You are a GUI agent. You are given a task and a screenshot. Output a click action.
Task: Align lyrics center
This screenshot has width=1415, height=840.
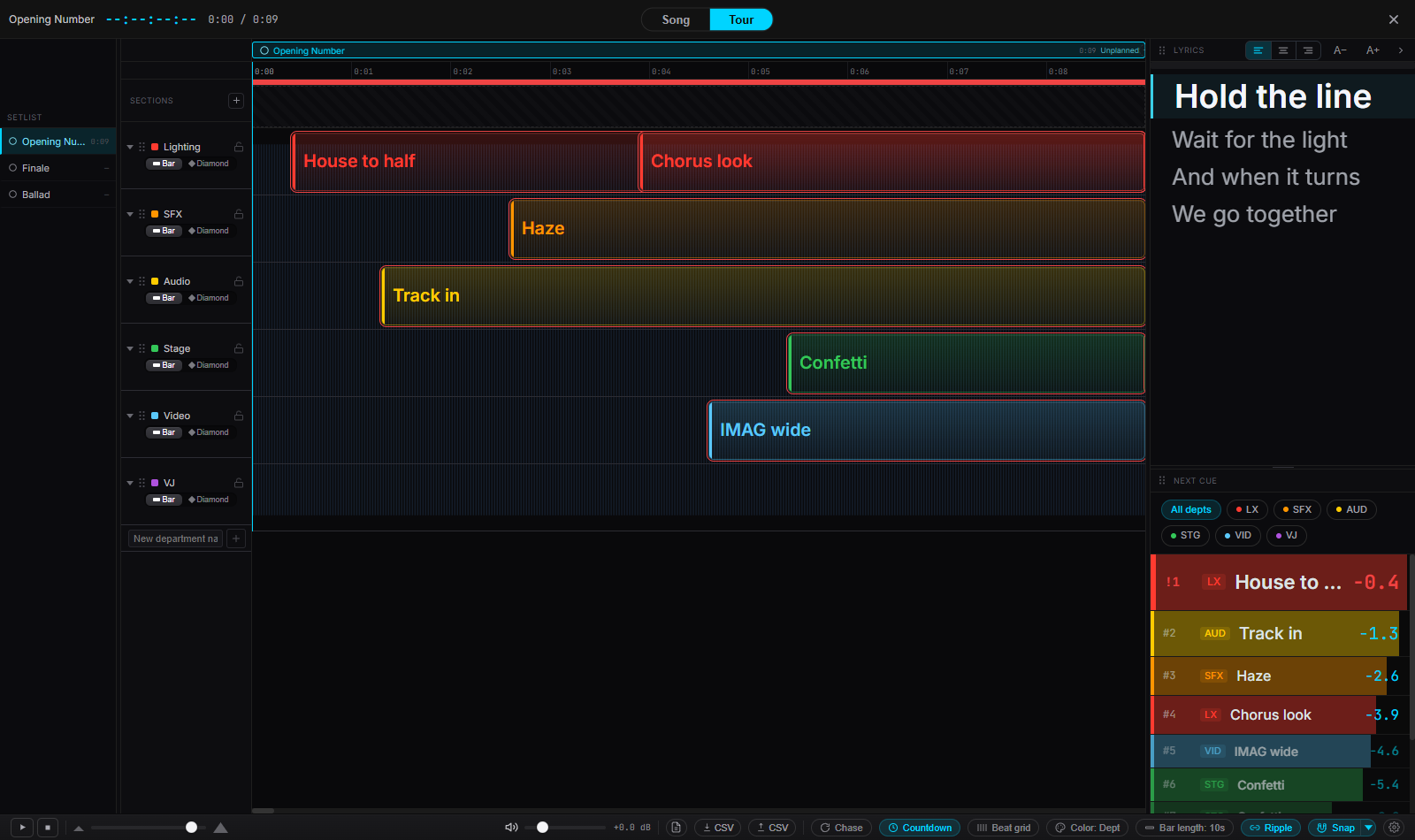[1282, 50]
